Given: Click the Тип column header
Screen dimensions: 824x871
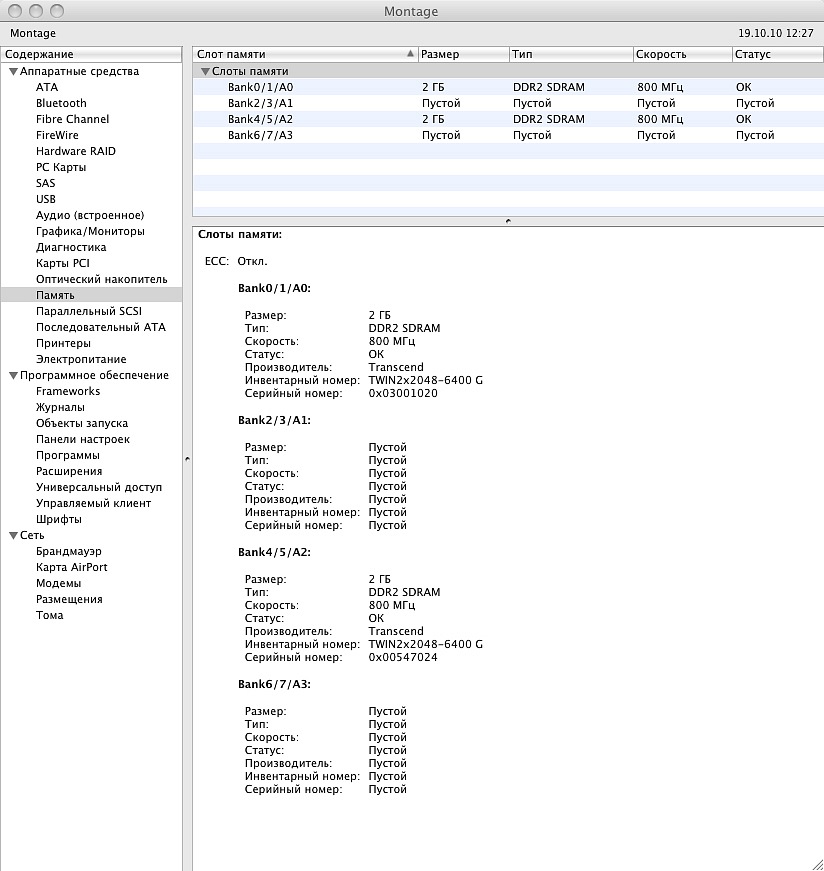Looking at the screenshot, I should pyautogui.click(x=571, y=54).
